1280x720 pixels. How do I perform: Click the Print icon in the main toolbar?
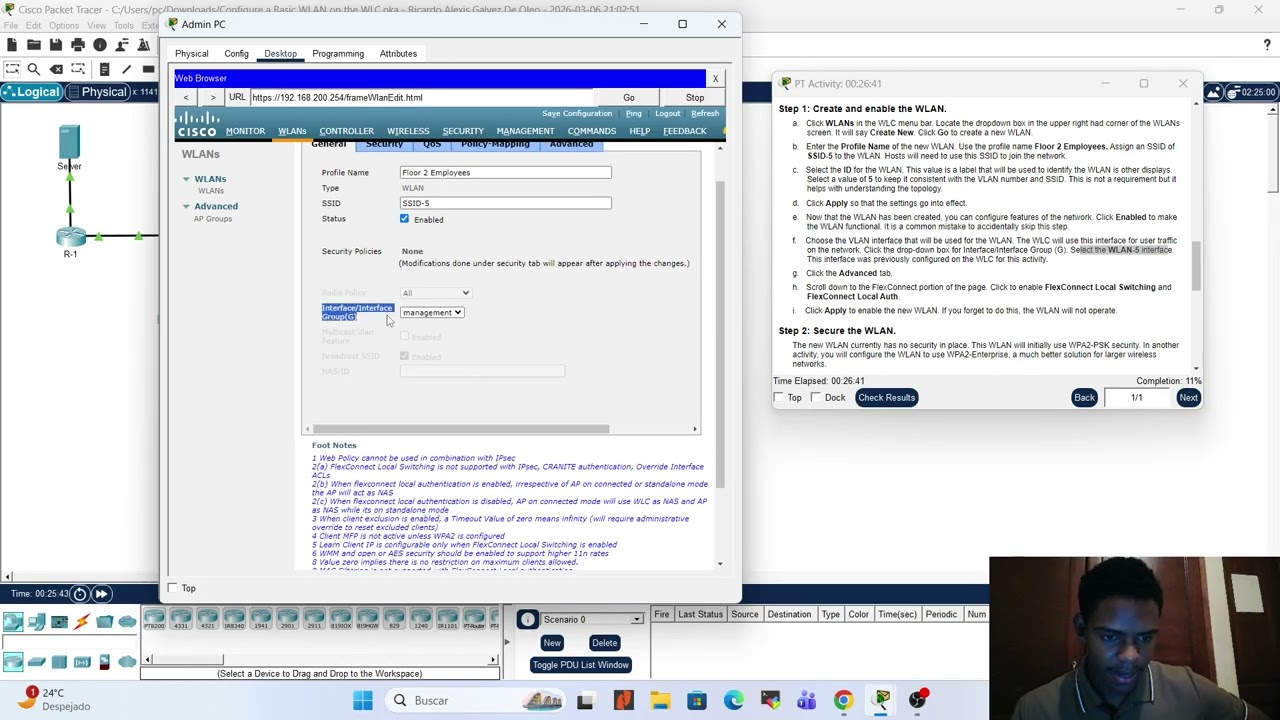78,45
